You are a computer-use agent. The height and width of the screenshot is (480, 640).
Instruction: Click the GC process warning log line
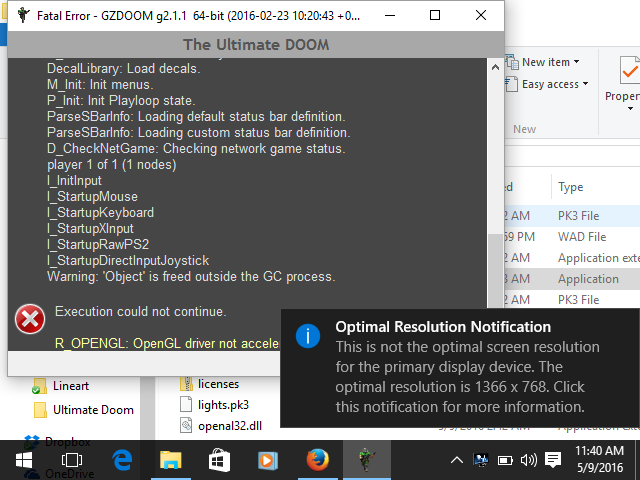[191, 276]
